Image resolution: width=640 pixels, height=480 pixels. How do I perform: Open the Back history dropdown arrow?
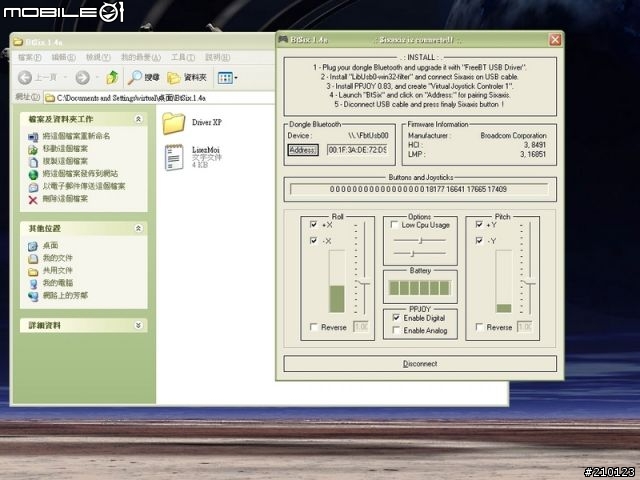tap(65, 77)
